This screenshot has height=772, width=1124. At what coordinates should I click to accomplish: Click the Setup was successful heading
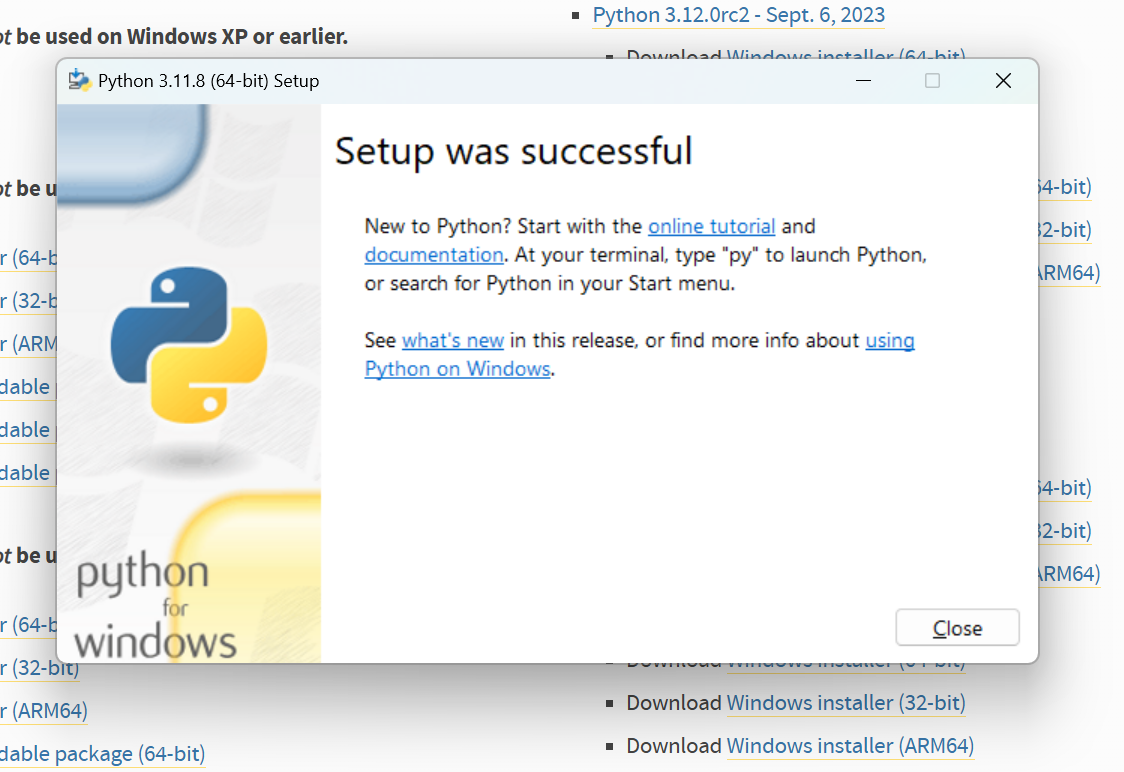coord(513,151)
